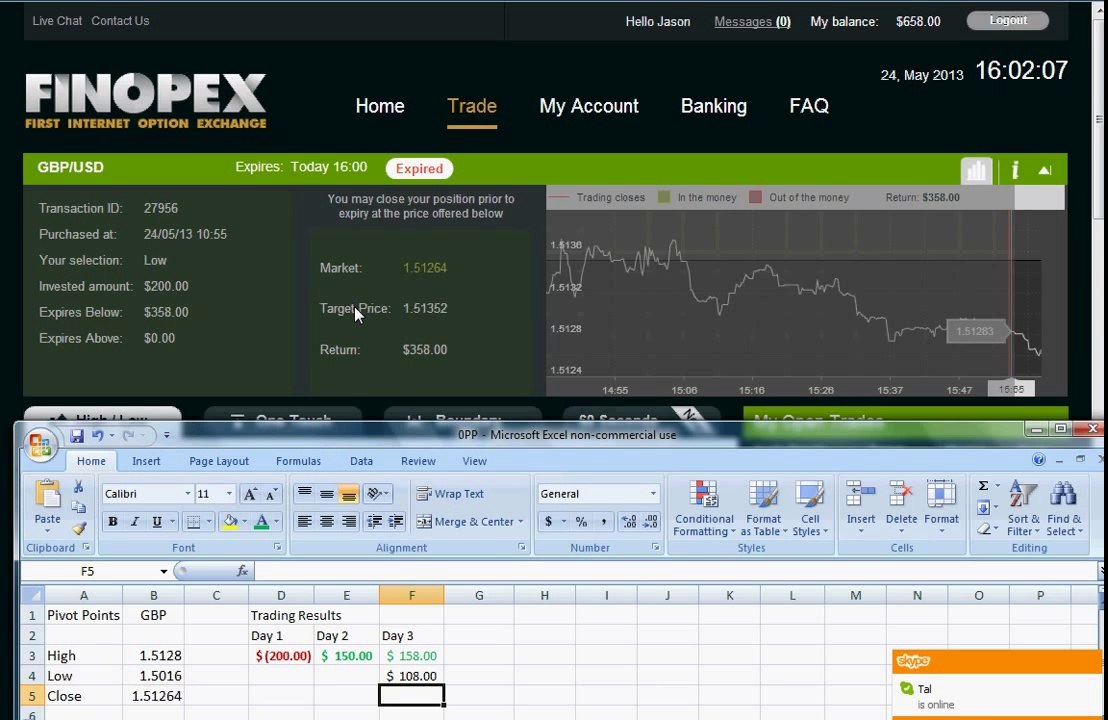Select Align Text Right
Screen dimensions: 1108x720
click(348, 521)
